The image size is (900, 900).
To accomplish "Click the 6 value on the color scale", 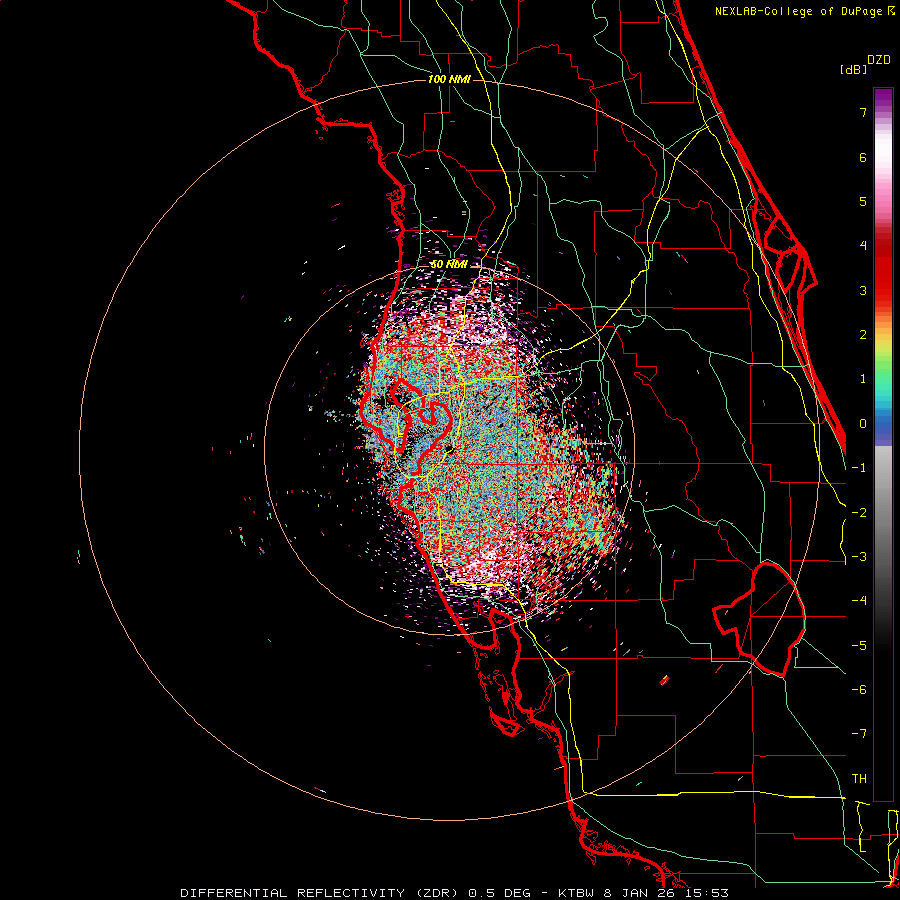I will tap(863, 157).
